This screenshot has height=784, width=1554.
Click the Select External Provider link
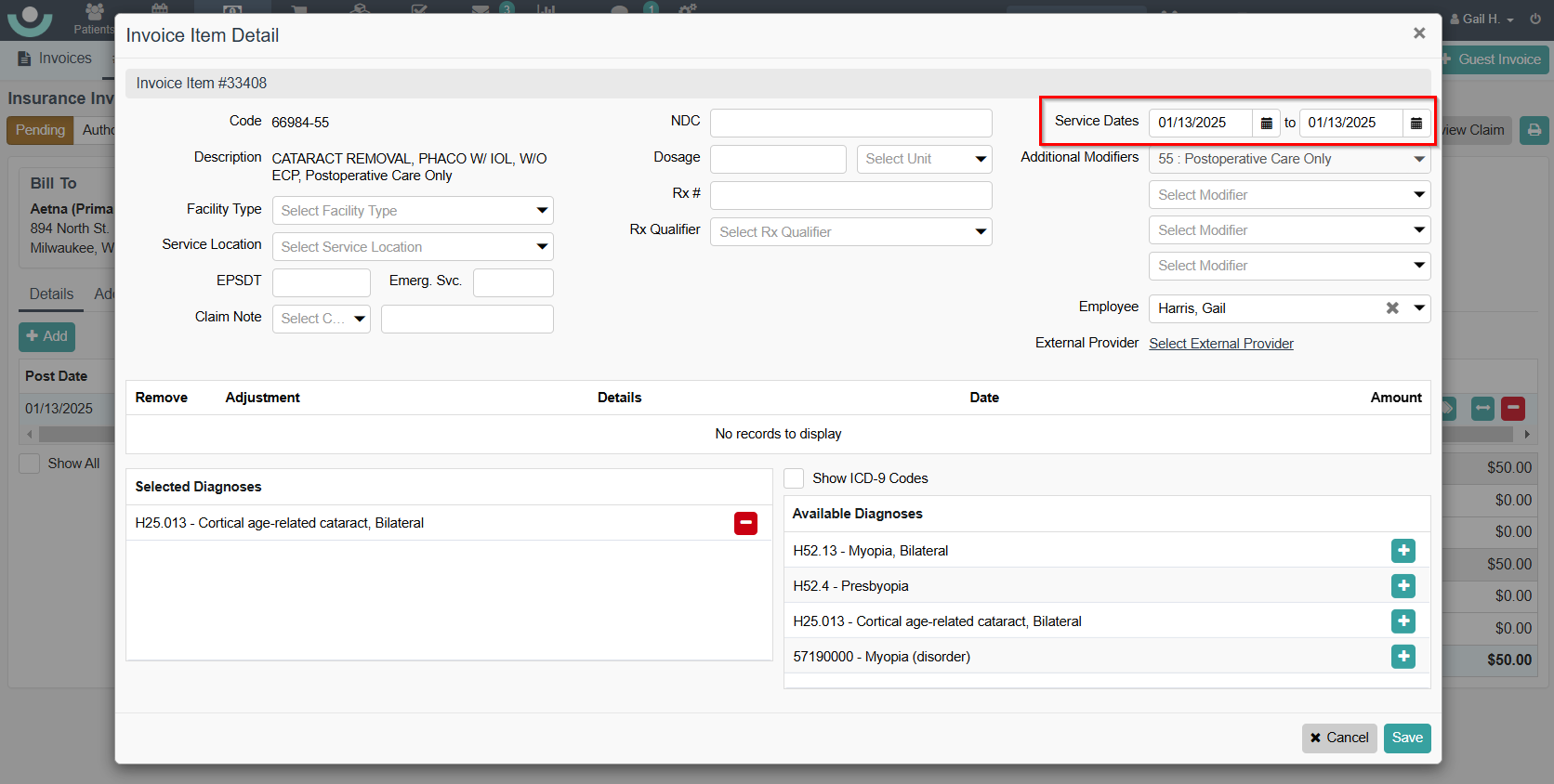point(1220,344)
